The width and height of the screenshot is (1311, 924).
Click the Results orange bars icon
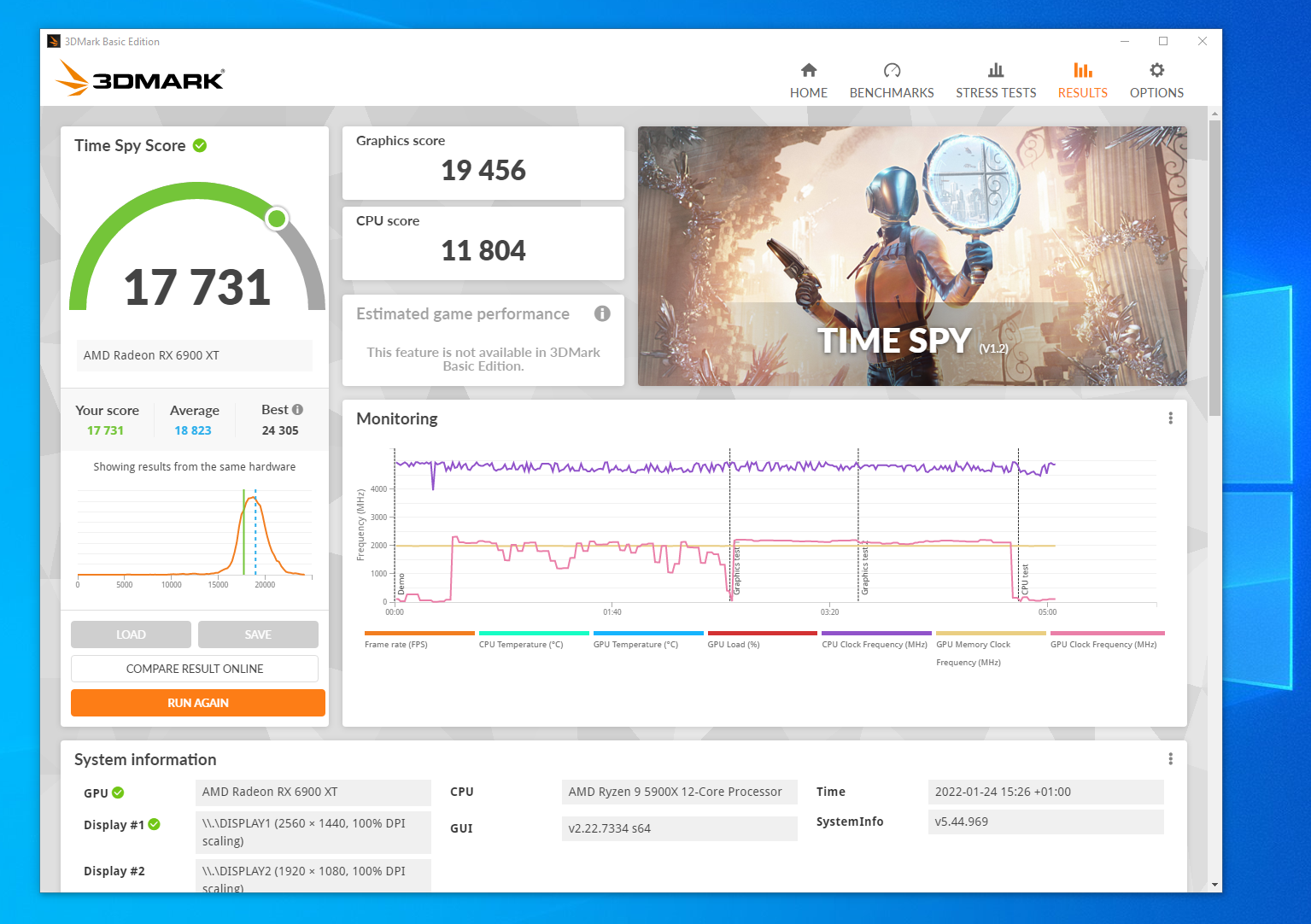pyautogui.click(x=1083, y=70)
